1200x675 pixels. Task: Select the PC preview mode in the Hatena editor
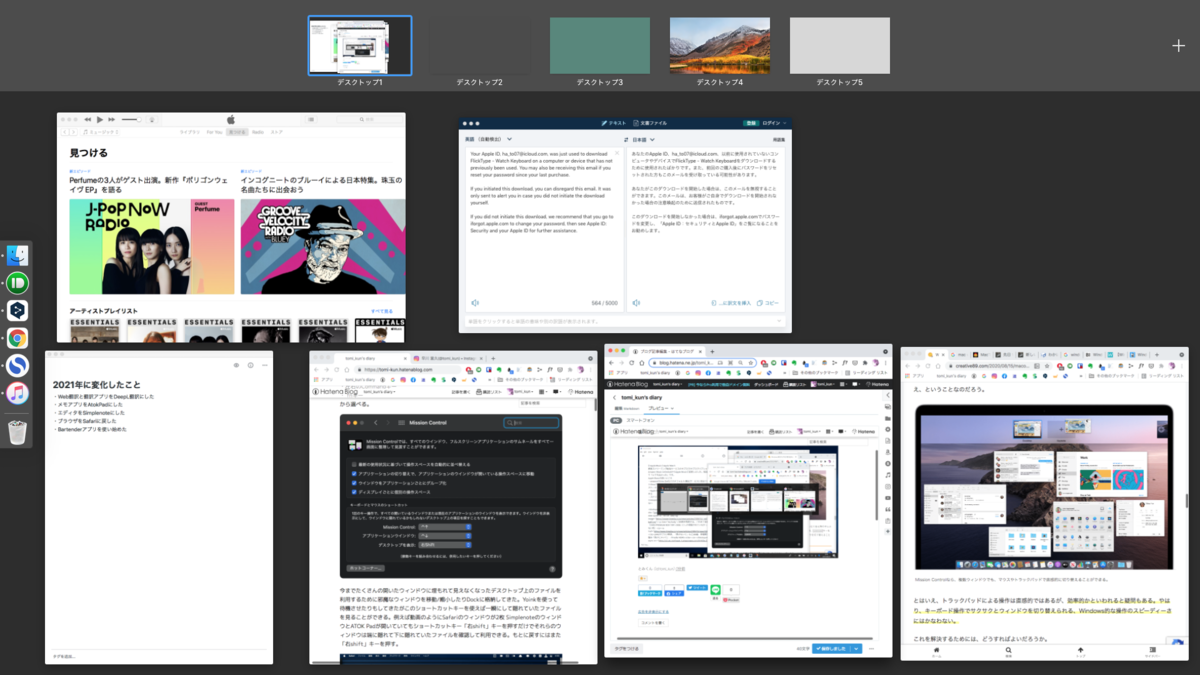click(x=616, y=421)
